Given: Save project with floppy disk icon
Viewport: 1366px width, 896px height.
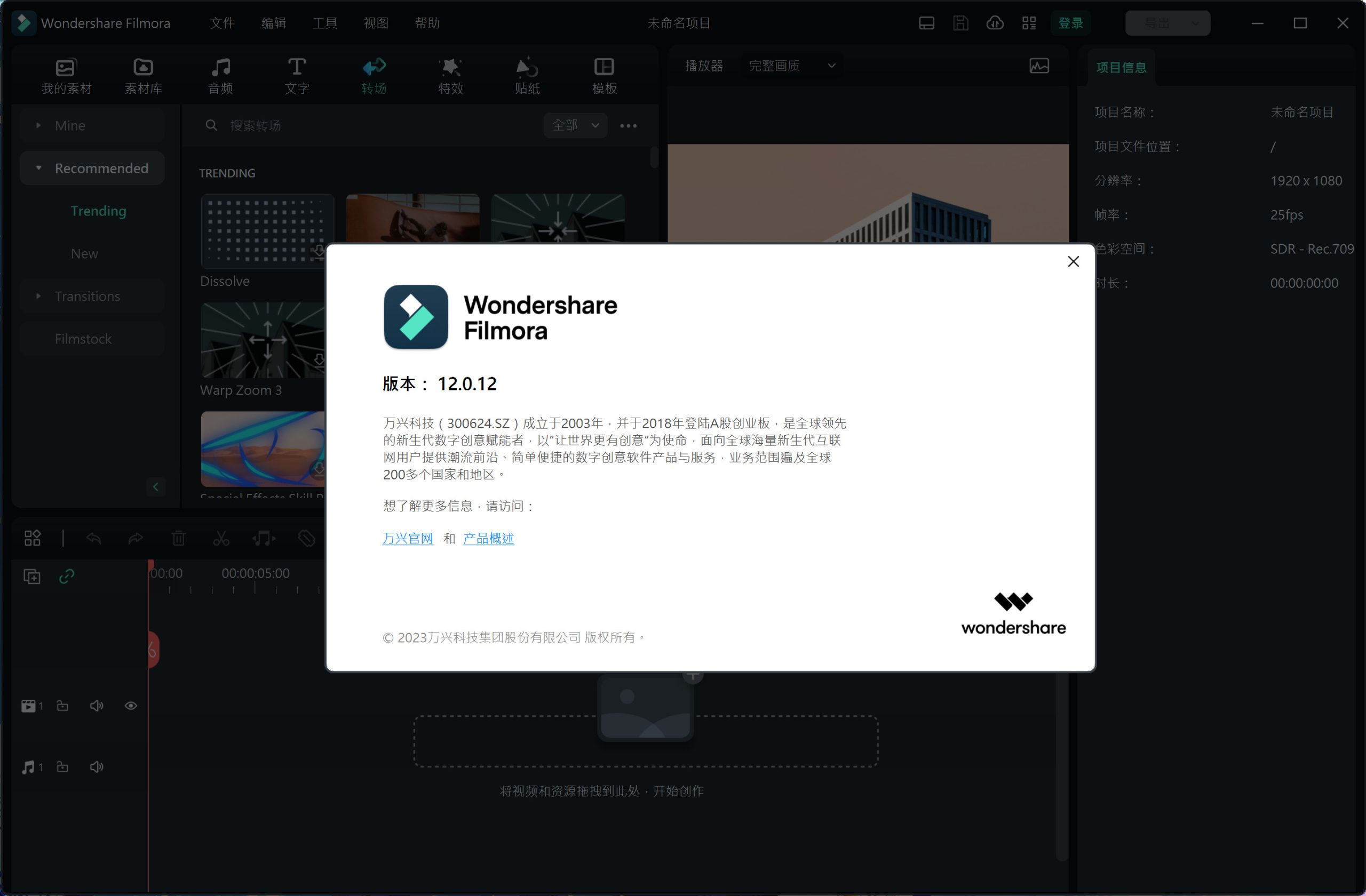Looking at the screenshot, I should (960, 23).
